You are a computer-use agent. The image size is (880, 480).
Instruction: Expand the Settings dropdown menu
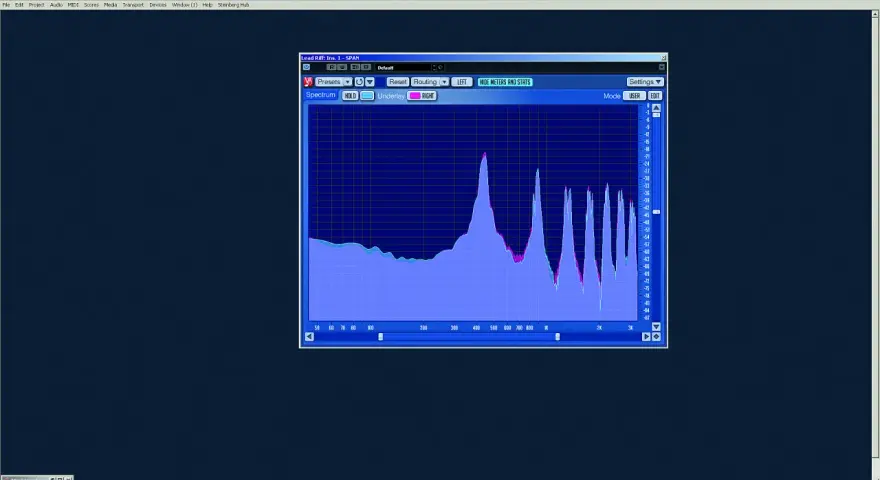coord(645,82)
